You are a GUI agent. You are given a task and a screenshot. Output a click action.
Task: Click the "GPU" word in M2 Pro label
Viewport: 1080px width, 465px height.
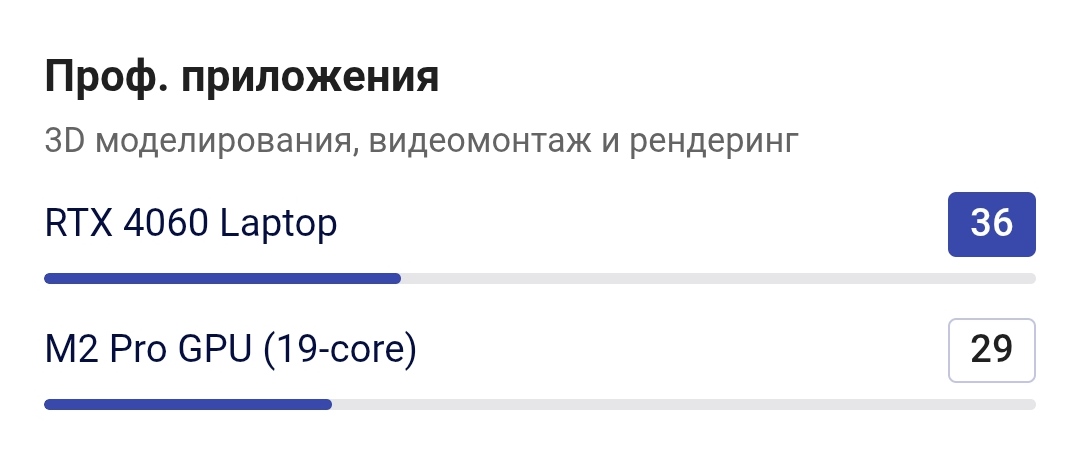point(215,350)
